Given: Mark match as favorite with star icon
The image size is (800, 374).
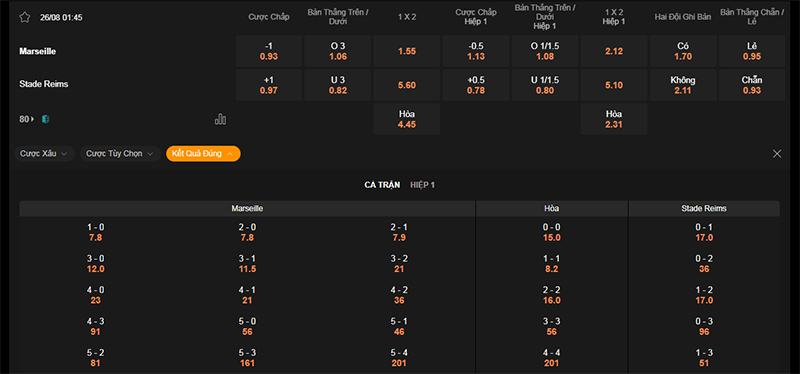Looking at the screenshot, I should tap(24, 17).
